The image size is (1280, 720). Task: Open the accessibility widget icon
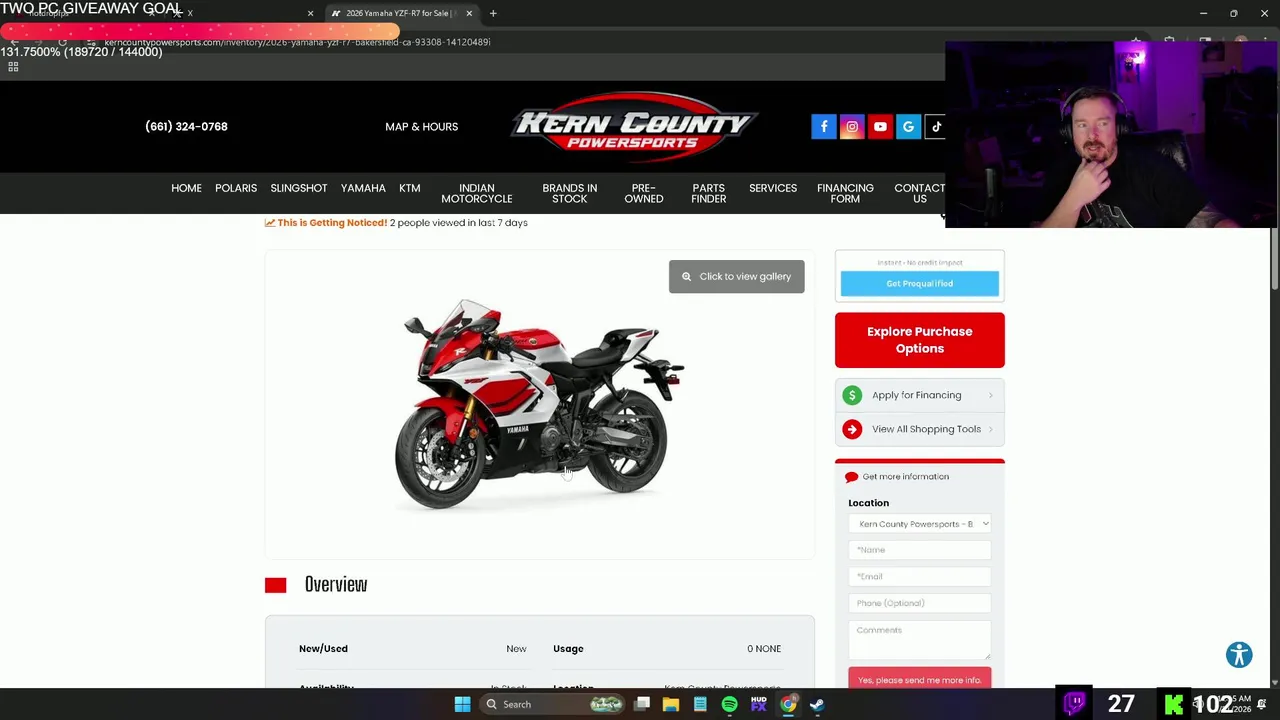1239,655
